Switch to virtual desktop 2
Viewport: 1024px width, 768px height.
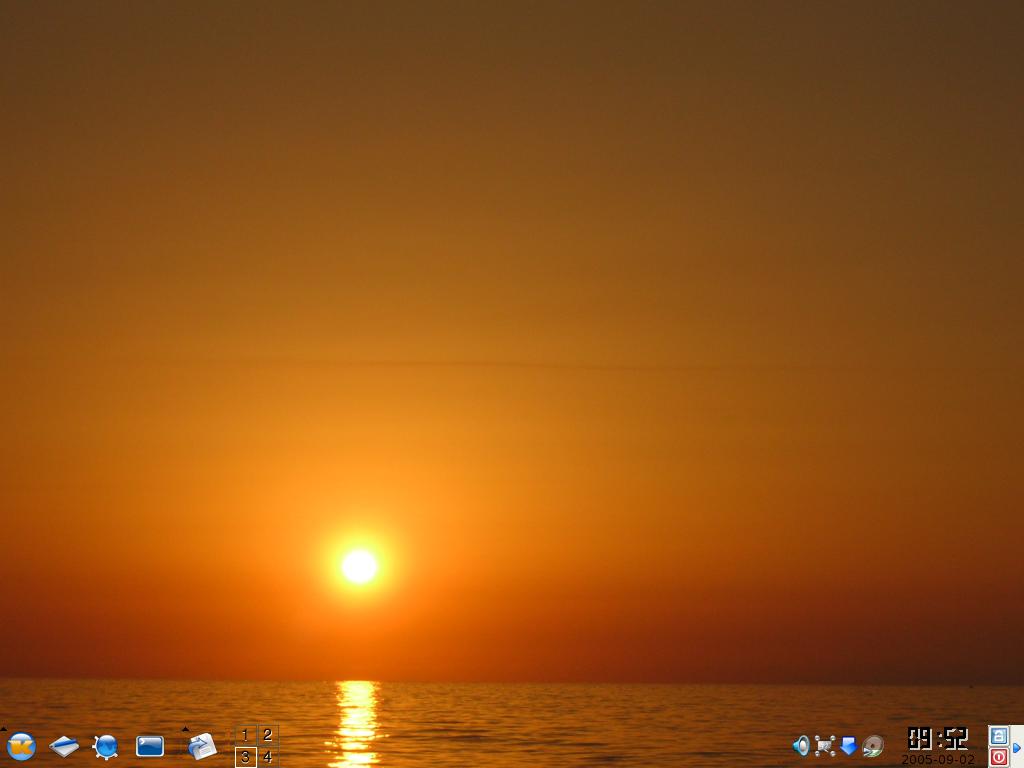268,735
